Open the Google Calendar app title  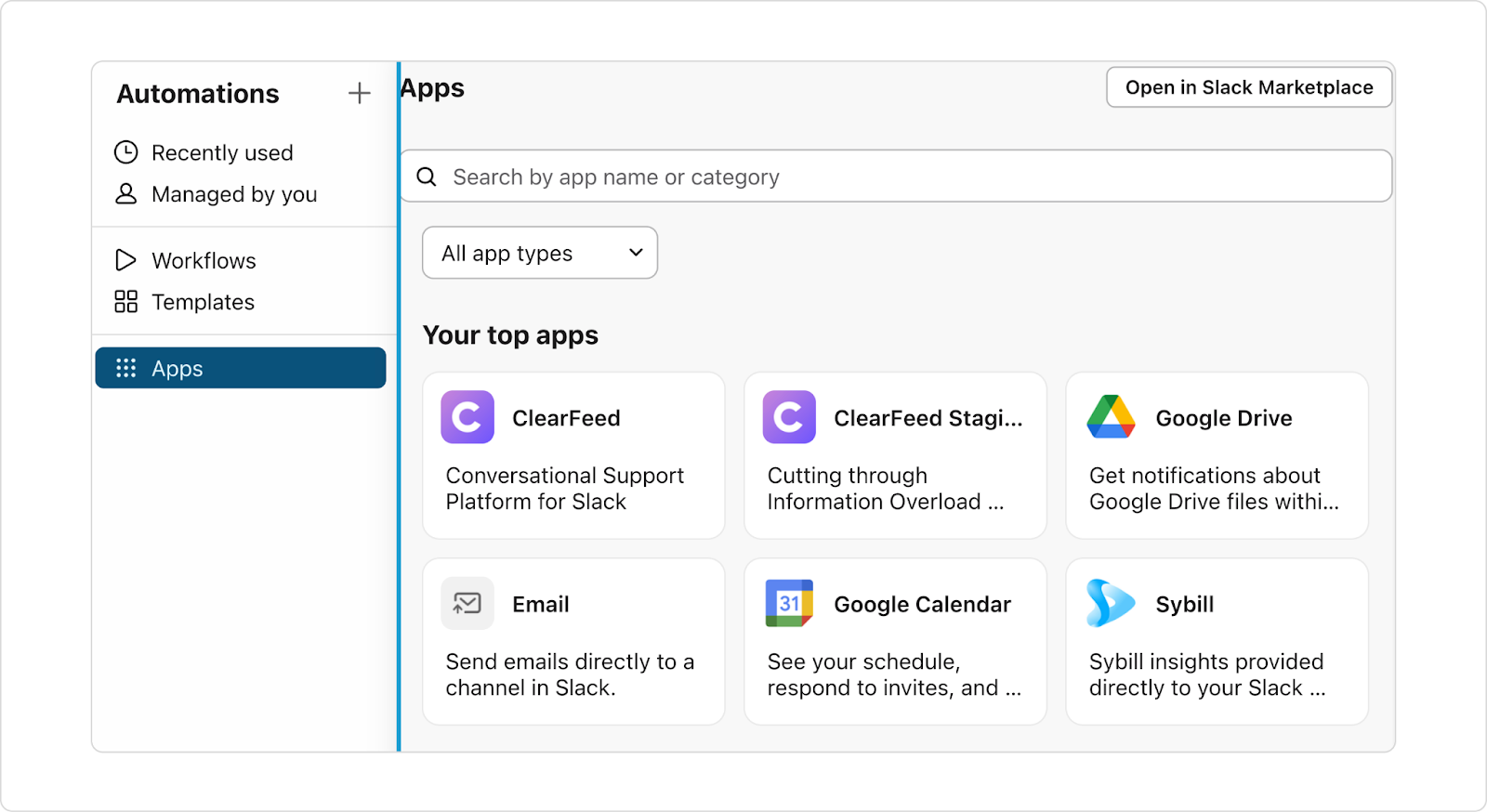[x=922, y=605]
